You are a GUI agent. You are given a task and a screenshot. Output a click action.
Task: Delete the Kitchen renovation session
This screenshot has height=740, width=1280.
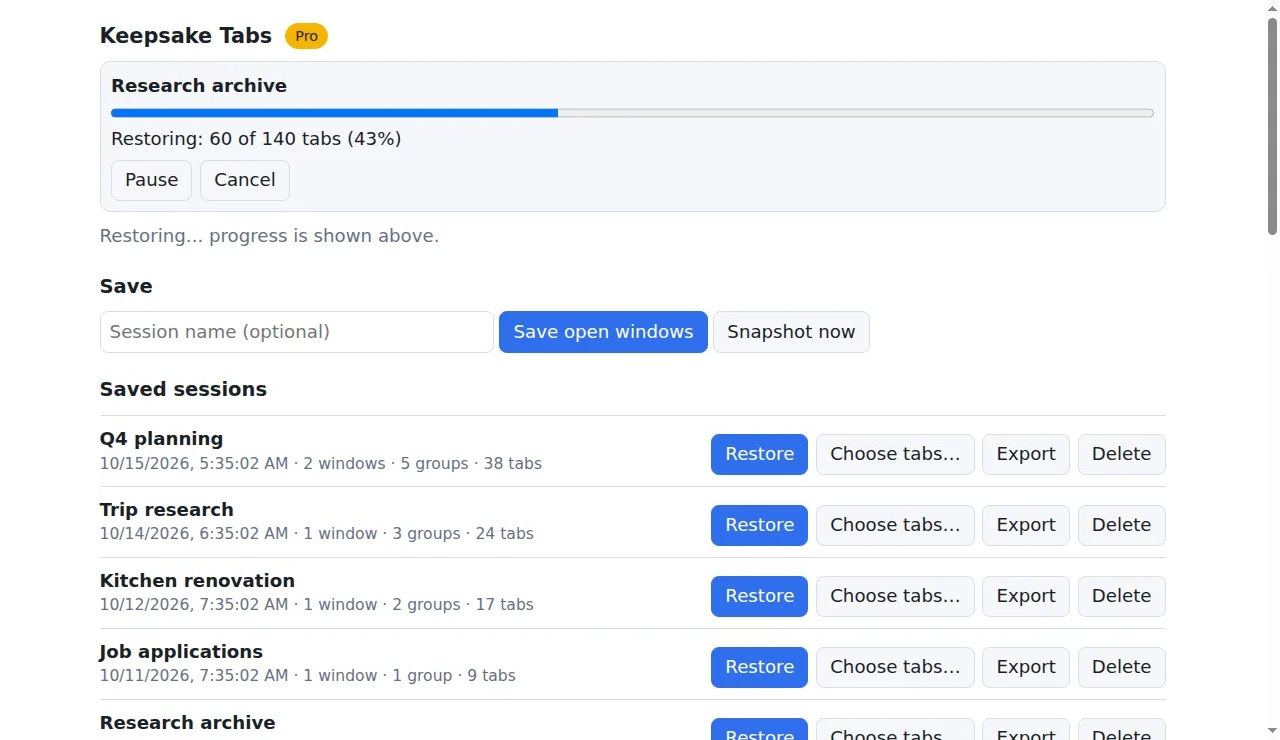pyautogui.click(x=1121, y=596)
